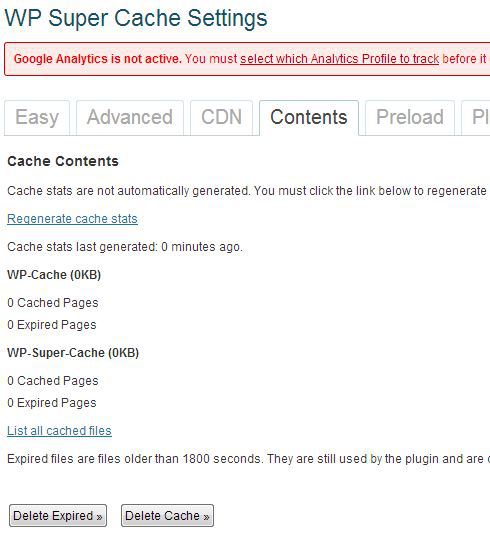The height and width of the screenshot is (558, 490).
Task: Open the List all cached files link
Action: [x=59, y=431]
